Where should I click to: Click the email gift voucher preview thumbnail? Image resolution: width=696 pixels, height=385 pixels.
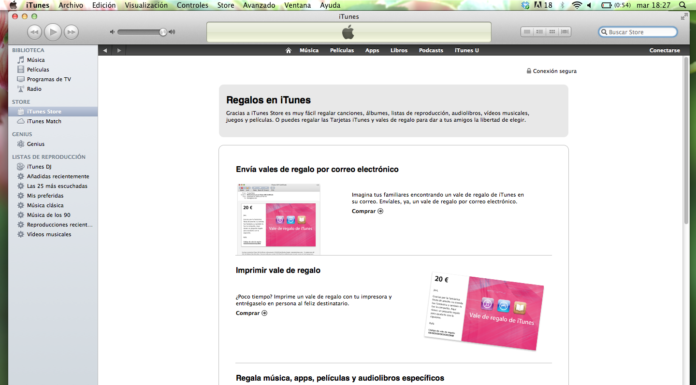[x=279, y=219]
